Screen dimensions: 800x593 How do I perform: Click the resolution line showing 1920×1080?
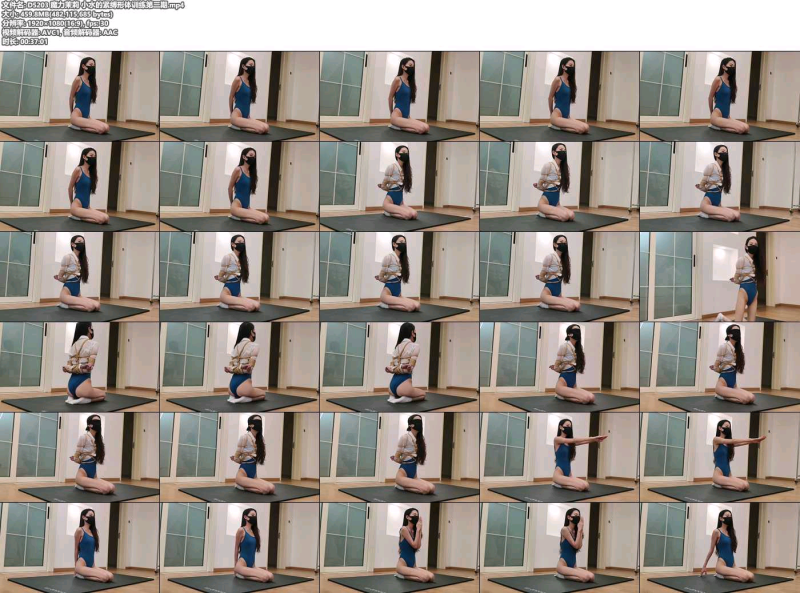[55, 23]
